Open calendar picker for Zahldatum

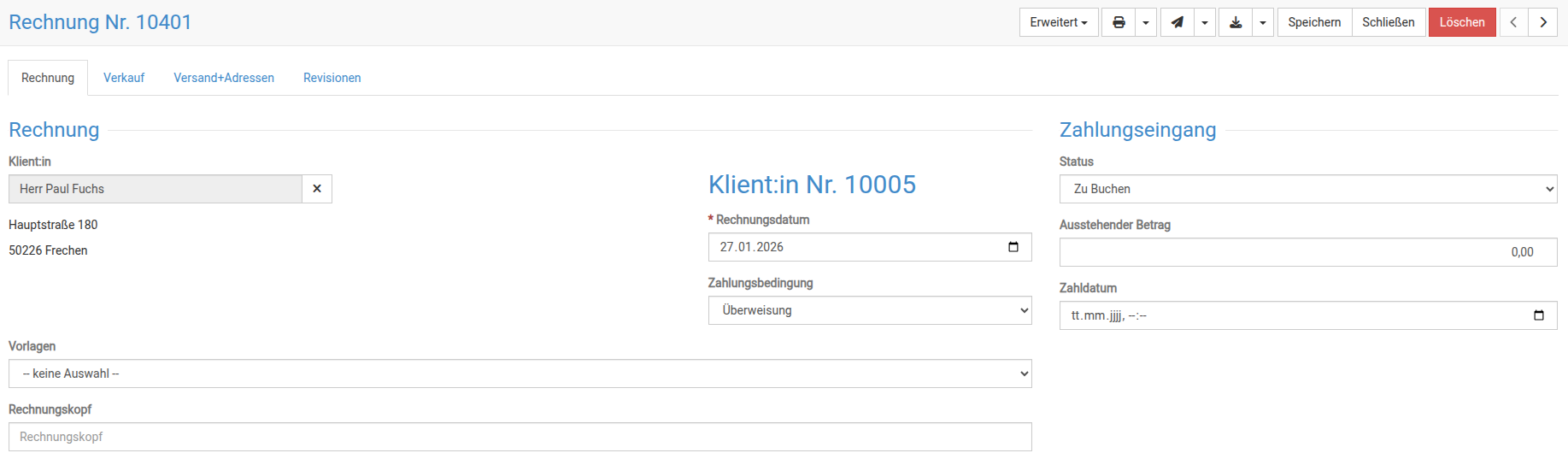click(x=1538, y=315)
